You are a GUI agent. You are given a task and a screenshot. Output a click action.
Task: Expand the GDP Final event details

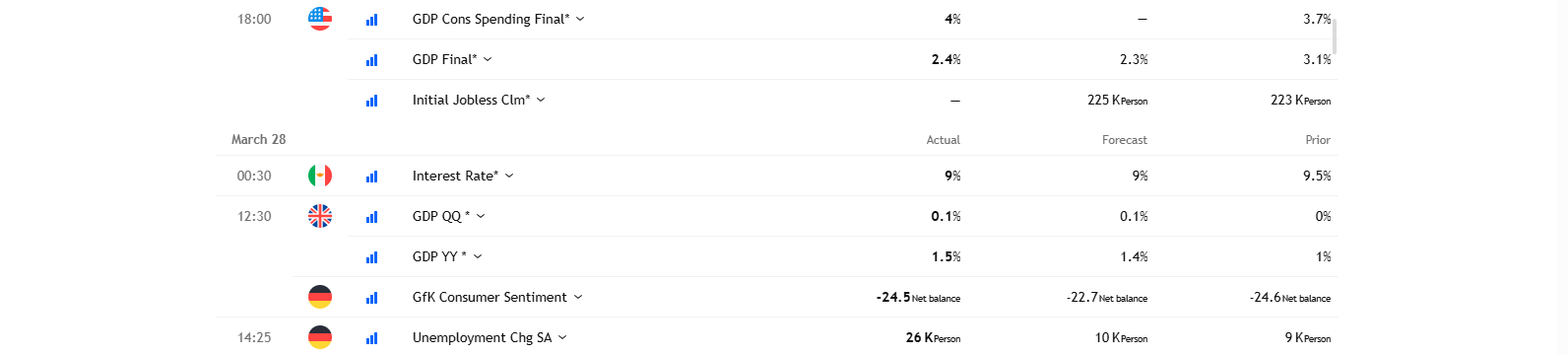click(x=488, y=59)
